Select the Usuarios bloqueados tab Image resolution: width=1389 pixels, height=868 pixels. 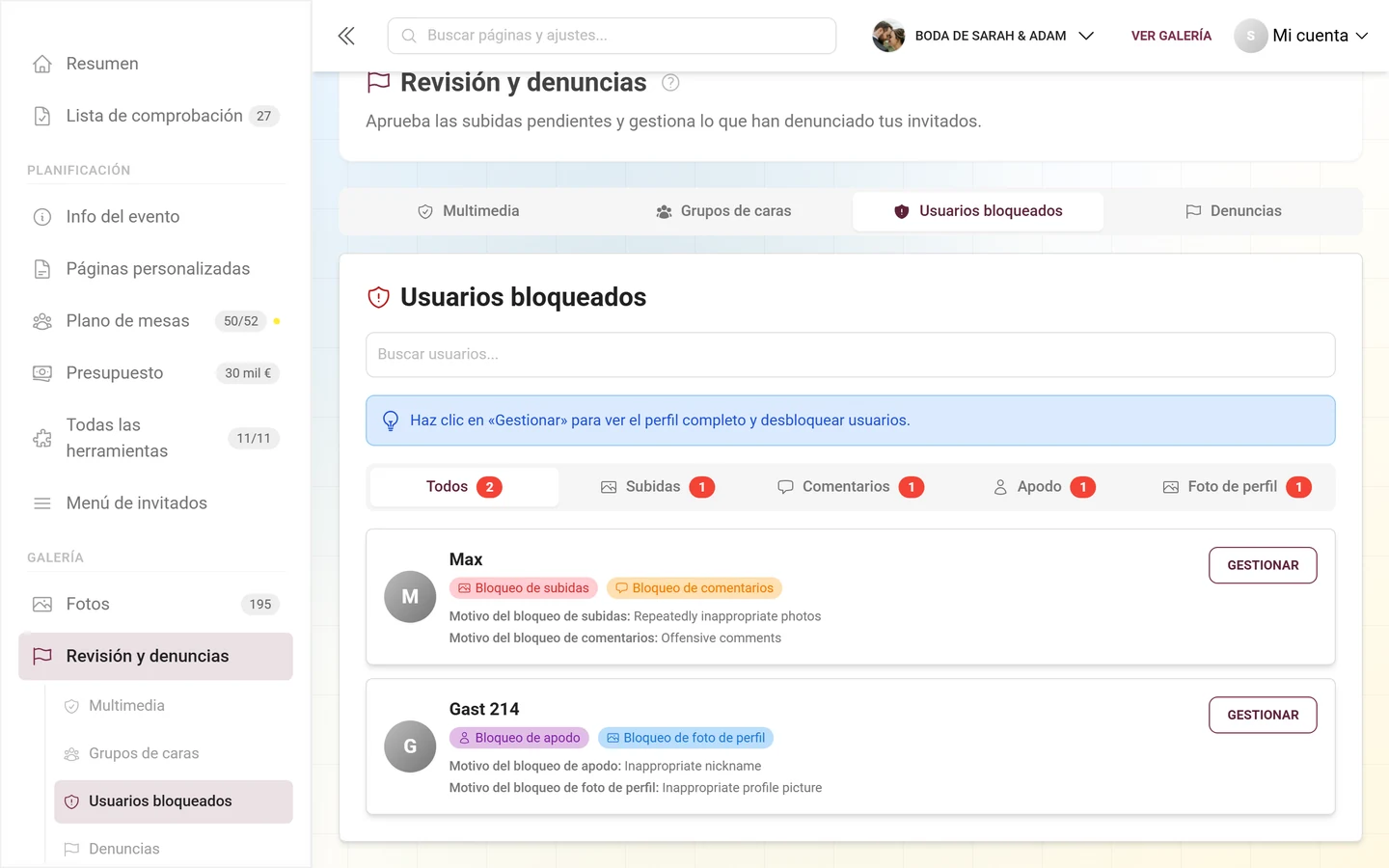tap(978, 211)
